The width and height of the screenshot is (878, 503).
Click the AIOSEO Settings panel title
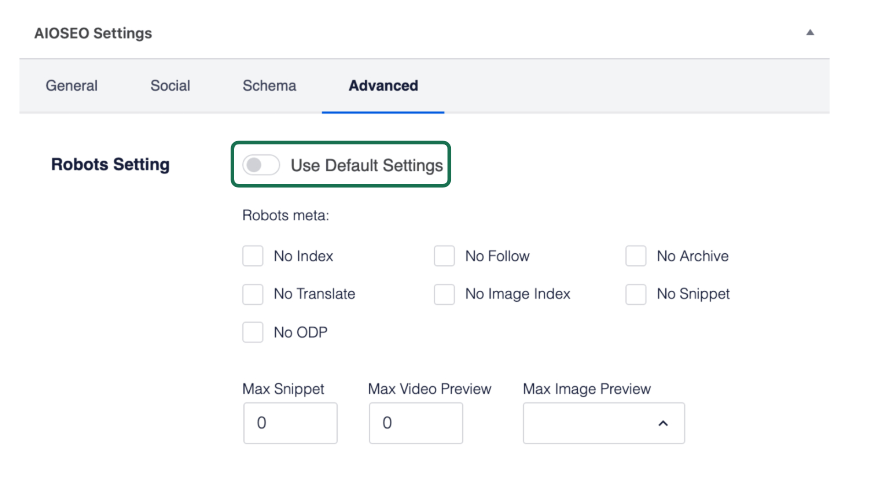93,33
